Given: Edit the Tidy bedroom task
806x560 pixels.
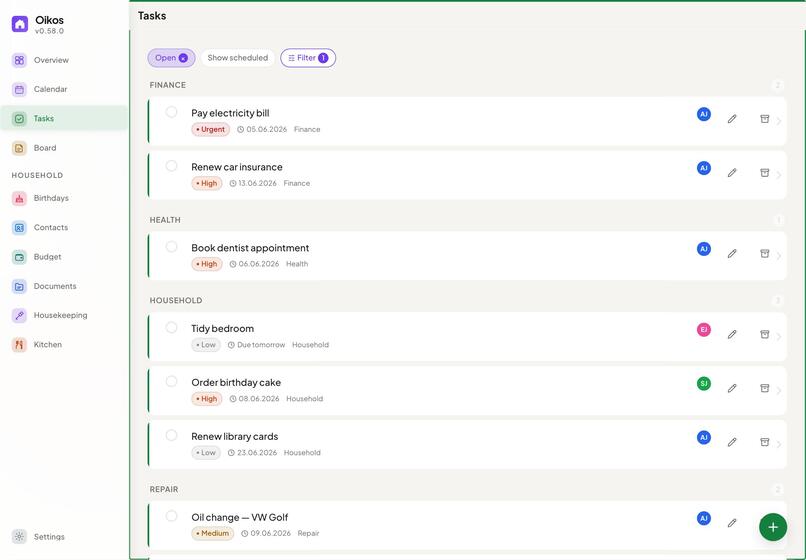Looking at the screenshot, I should [732, 334].
